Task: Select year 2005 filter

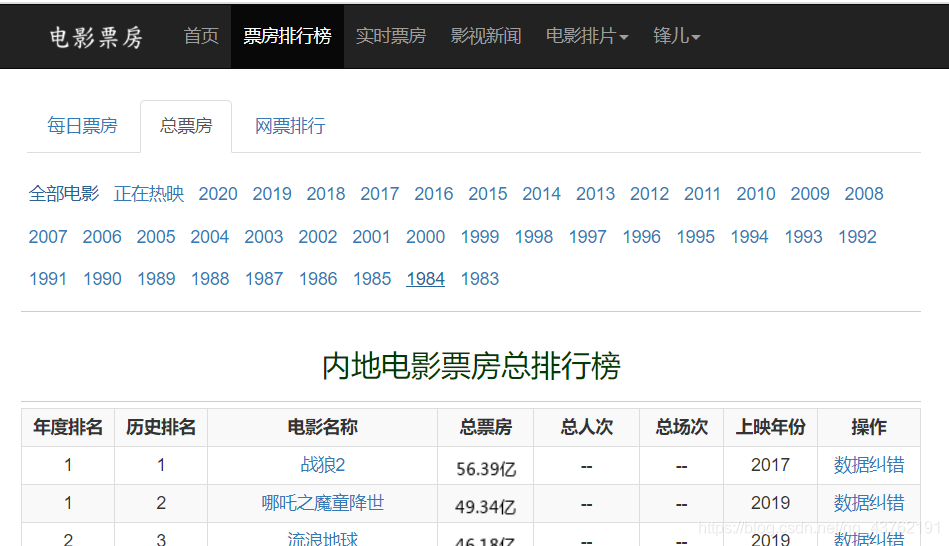Action: tap(156, 237)
